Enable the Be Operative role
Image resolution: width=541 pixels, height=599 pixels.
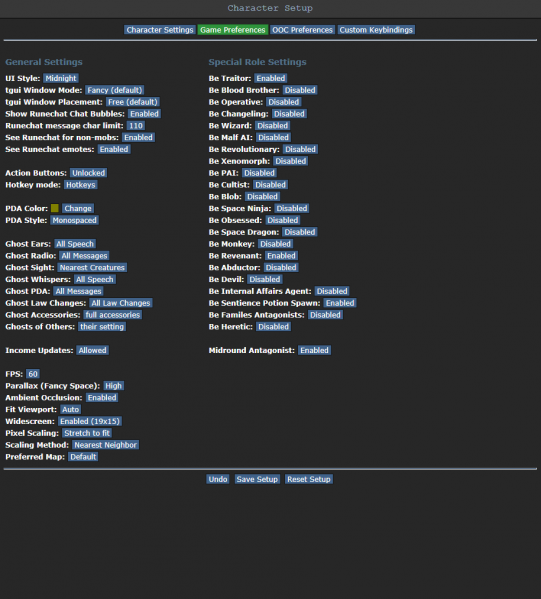click(284, 102)
